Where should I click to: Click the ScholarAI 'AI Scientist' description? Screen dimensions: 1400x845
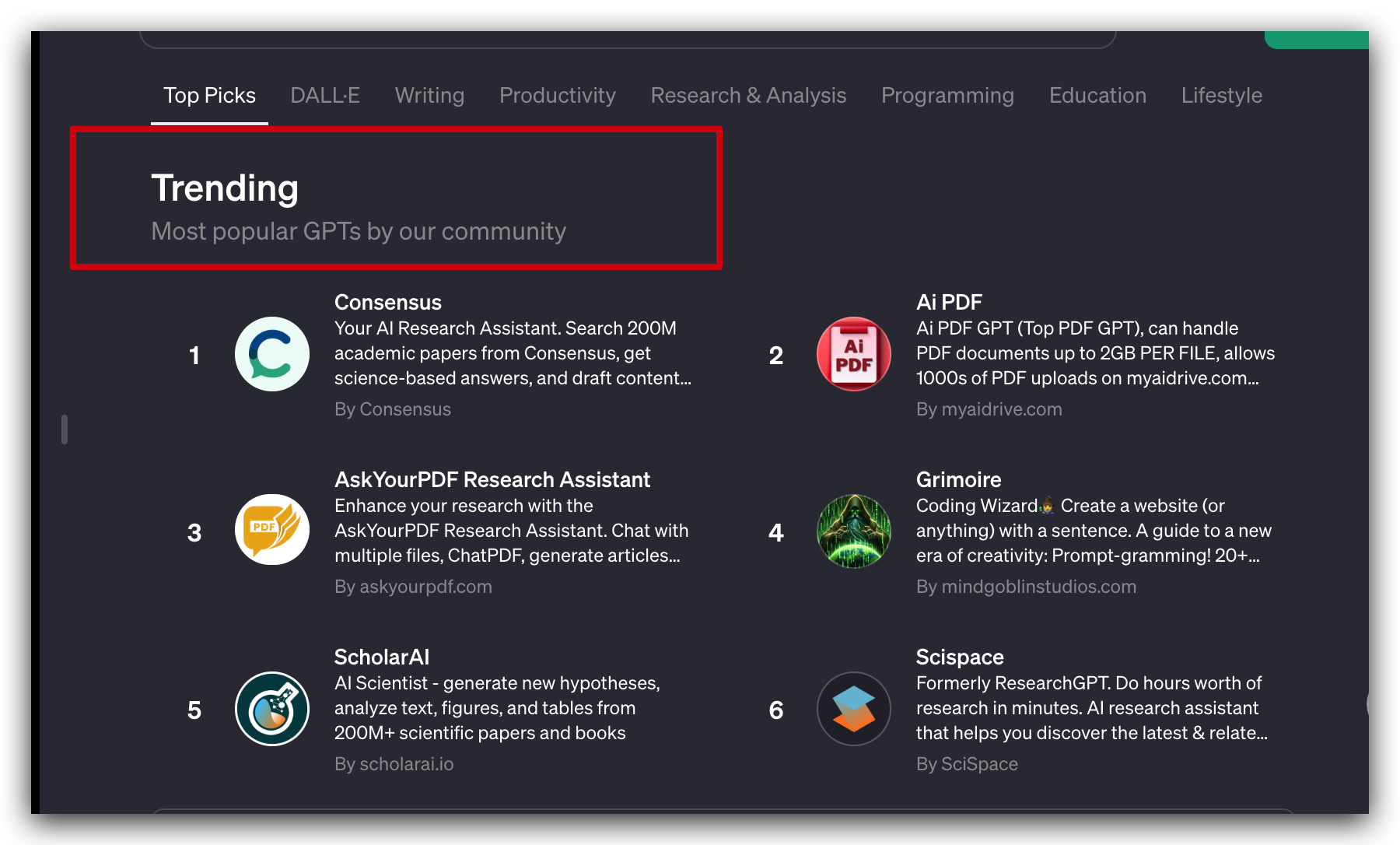(497, 708)
